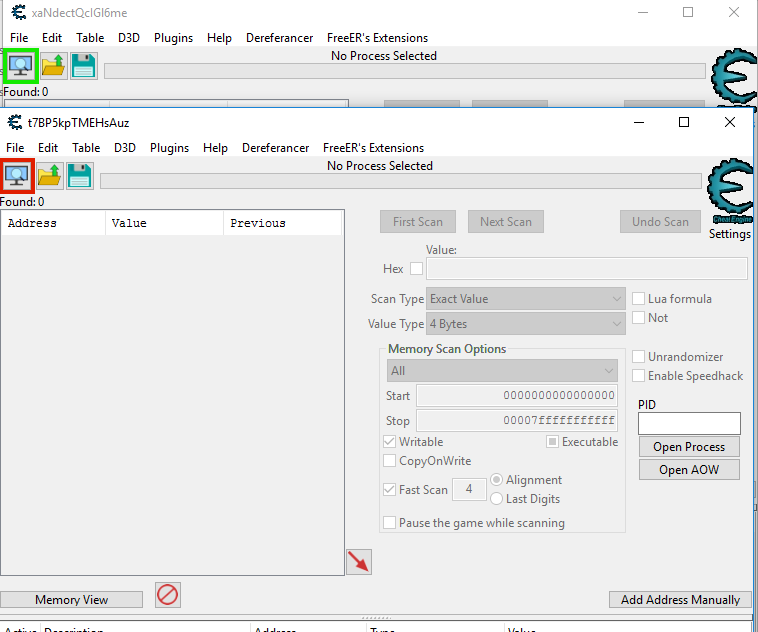The image size is (758, 632).
Task: Open the Dereferancer menu in front window
Action: [x=275, y=148]
